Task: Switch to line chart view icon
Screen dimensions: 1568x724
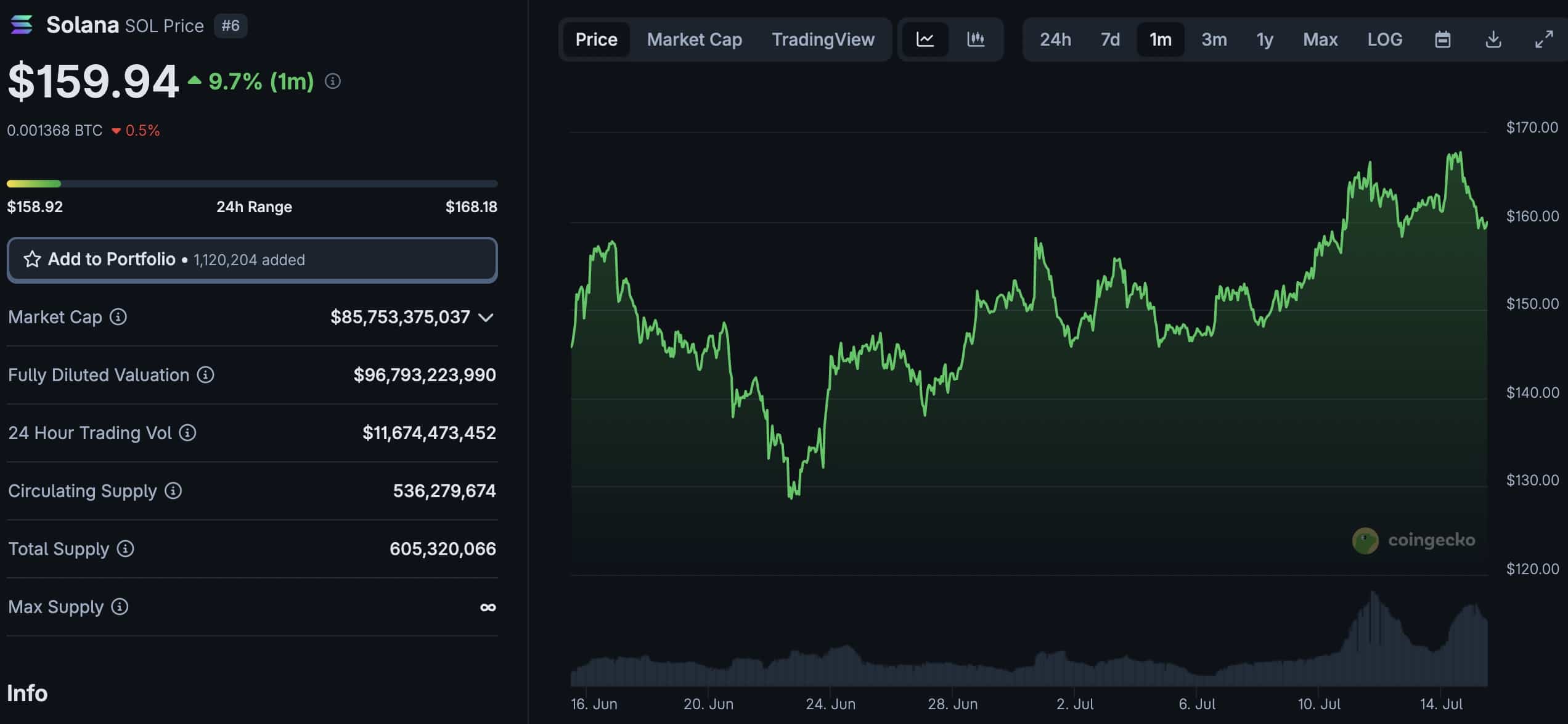Action: point(925,39)
